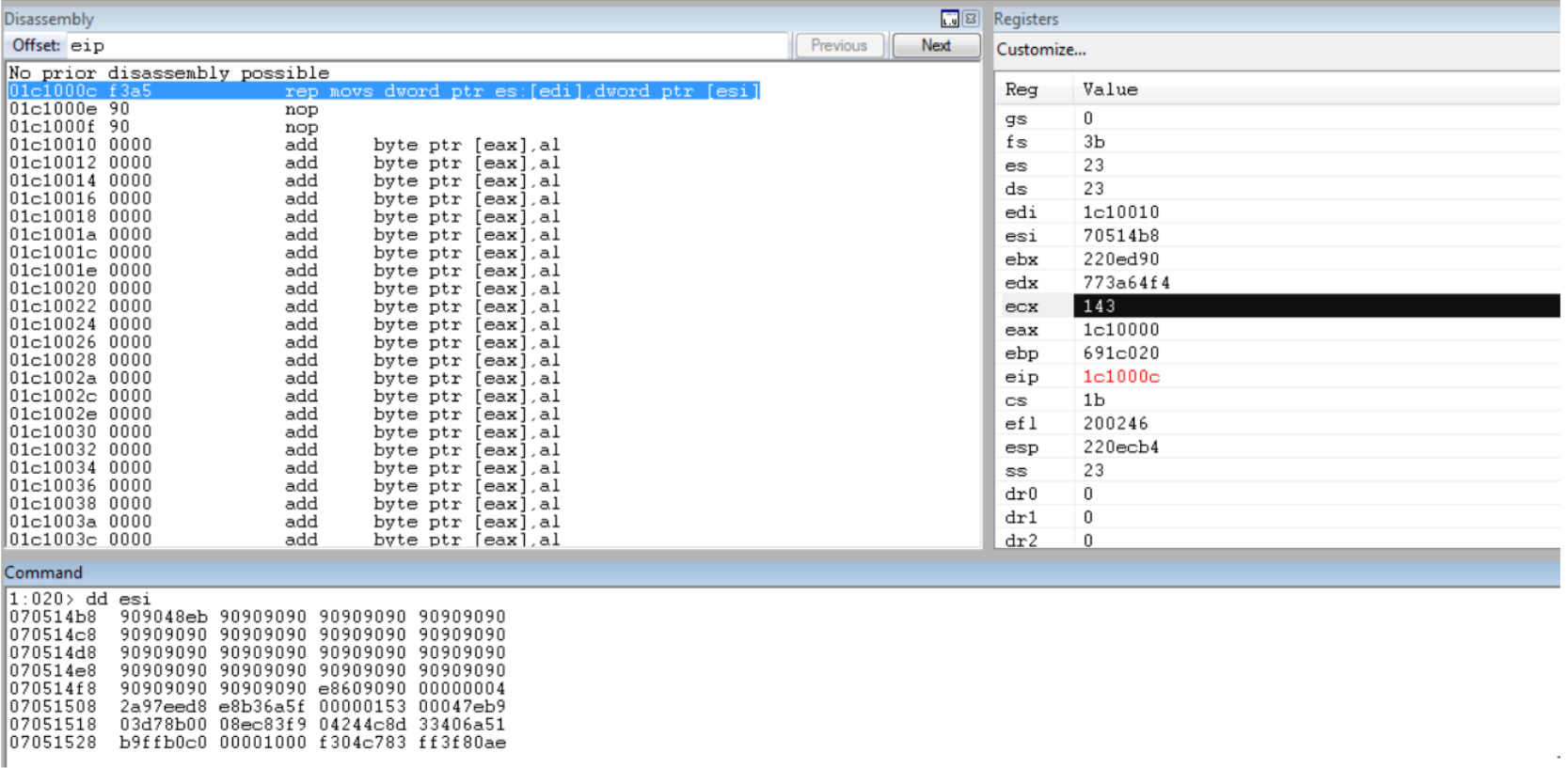Click the Next disassembly button

(936, 45)
